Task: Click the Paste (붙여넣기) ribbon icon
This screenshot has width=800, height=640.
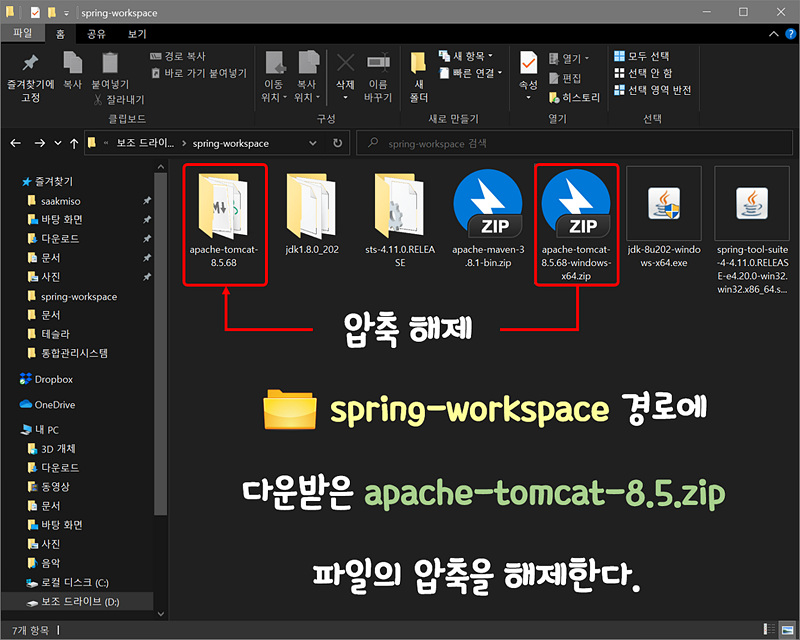Action: click(x=110, y=63)
